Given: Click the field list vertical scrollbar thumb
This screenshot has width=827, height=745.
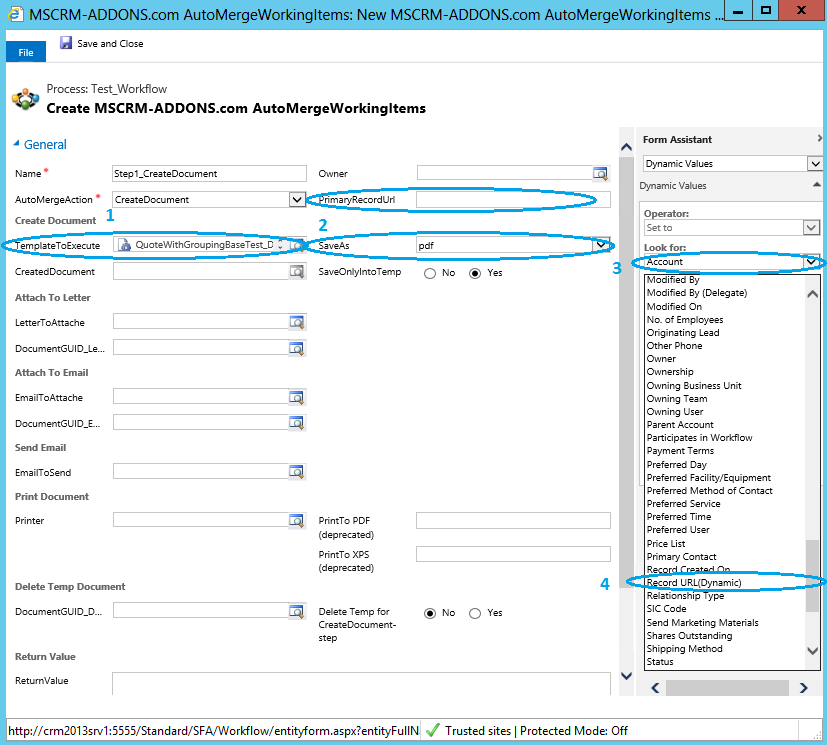Looking at the screenshot, I should point(812,576).
